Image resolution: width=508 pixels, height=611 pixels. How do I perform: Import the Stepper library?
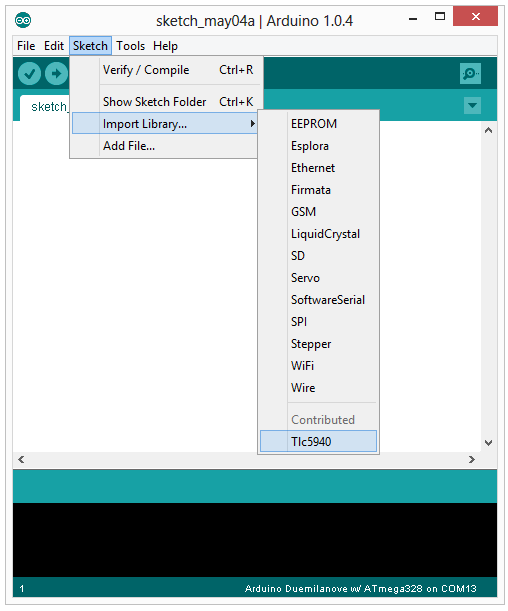pos(318,344)
